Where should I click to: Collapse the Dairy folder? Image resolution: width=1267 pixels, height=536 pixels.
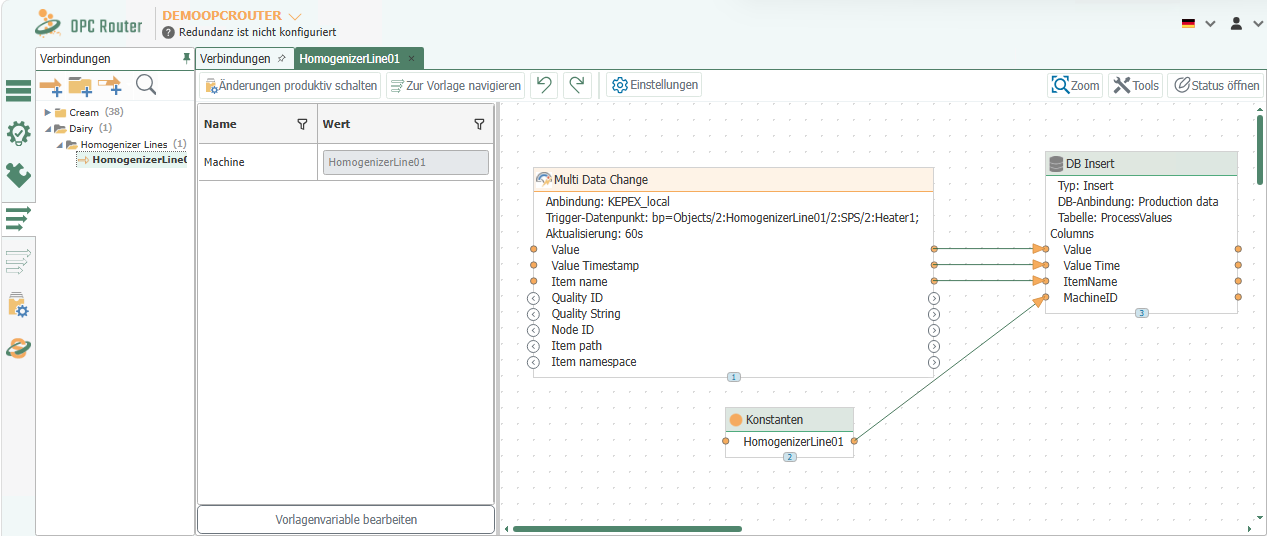click(48, 129)
